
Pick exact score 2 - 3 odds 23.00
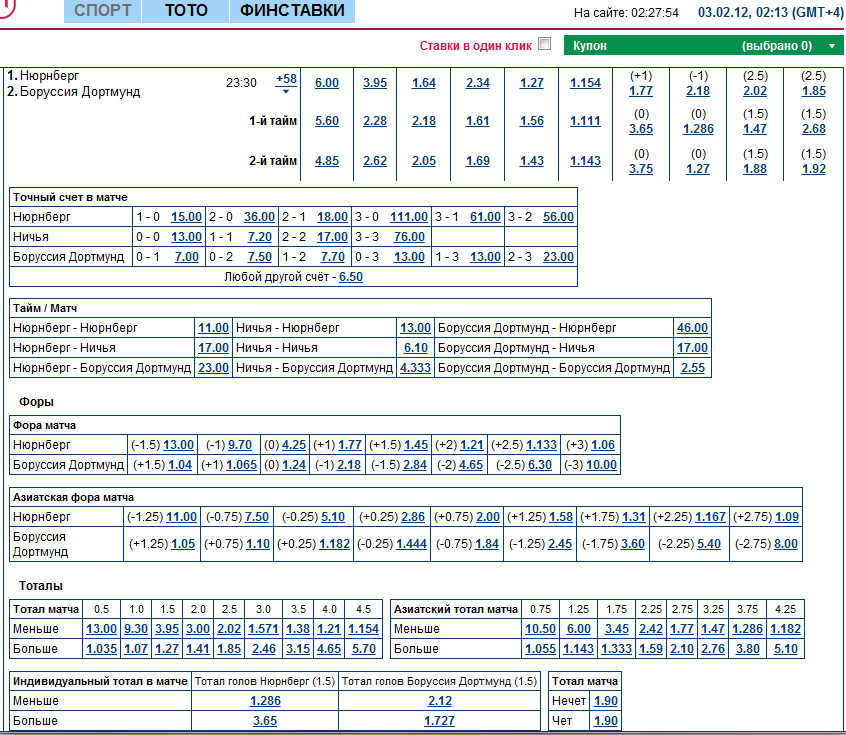click(x=558, y=257)
